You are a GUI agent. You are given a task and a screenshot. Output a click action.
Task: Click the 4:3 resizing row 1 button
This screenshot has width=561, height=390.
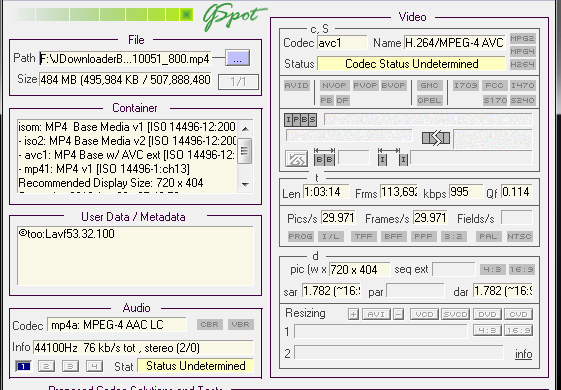(x=487, y=330)
